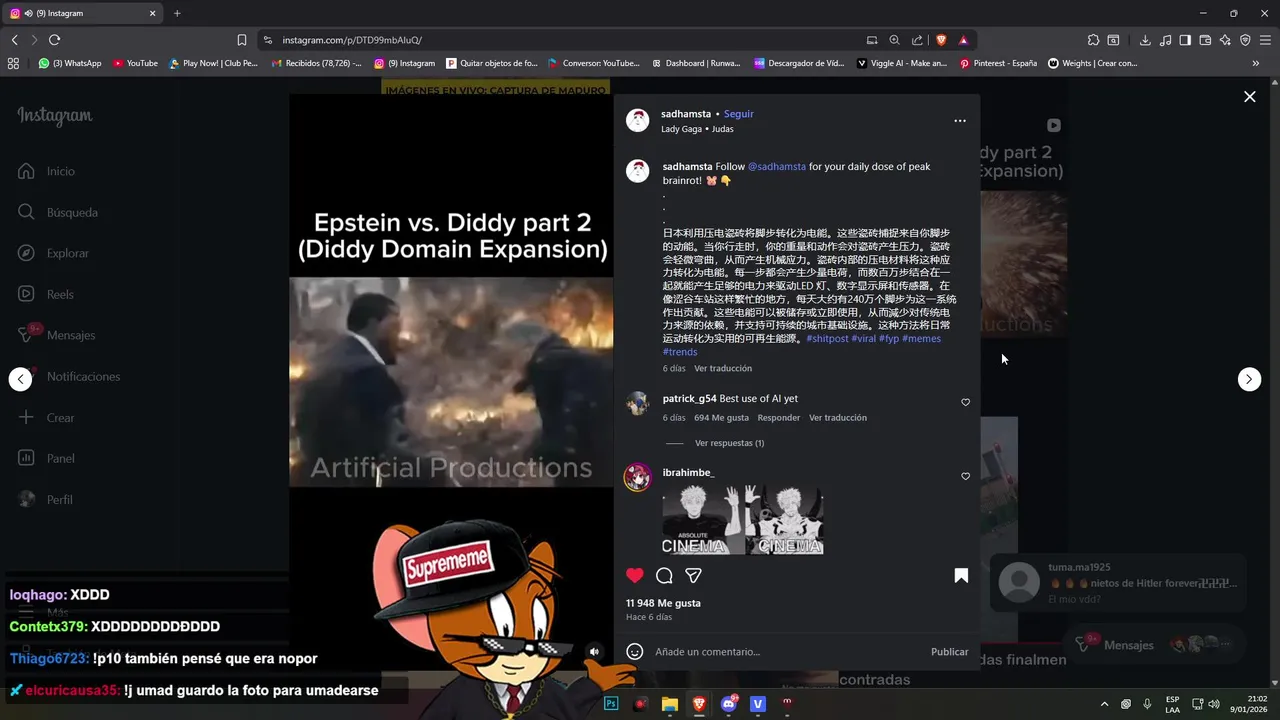Open Discord from the taskbar
The height and width of the screenshot is (720, 1280).
(x=728, y=704)
